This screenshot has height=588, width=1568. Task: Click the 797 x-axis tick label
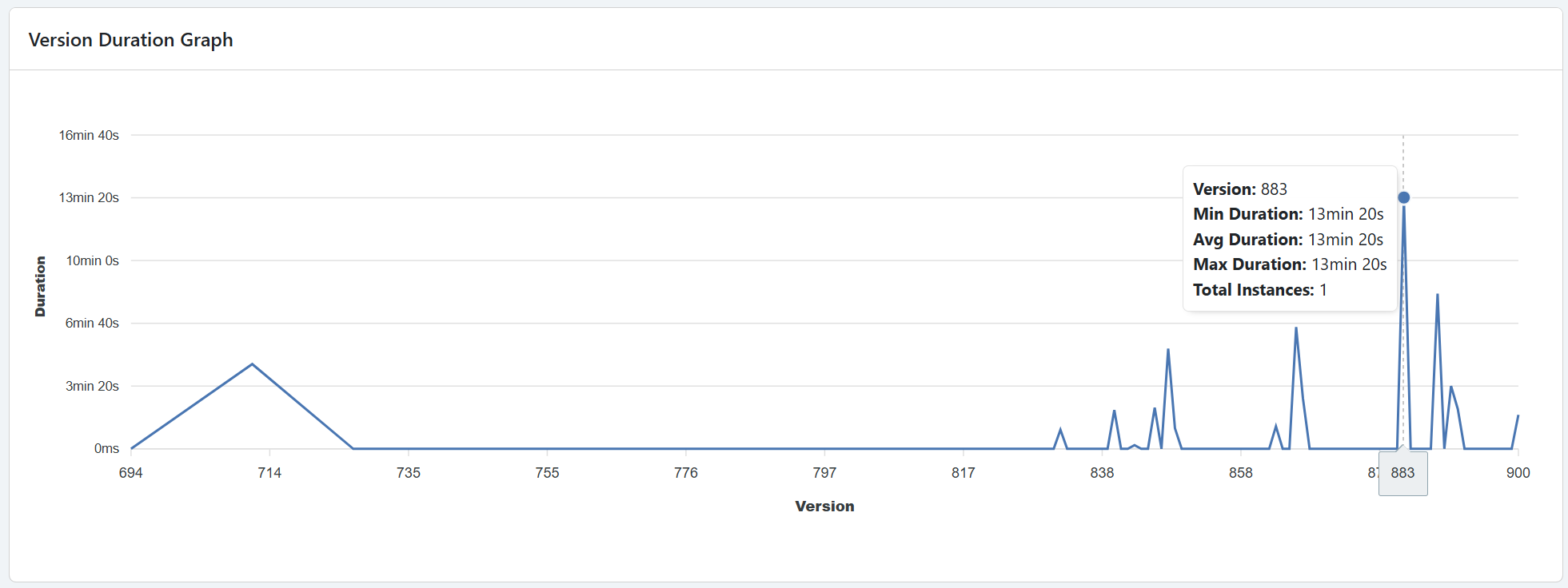(x=824, y=473)
